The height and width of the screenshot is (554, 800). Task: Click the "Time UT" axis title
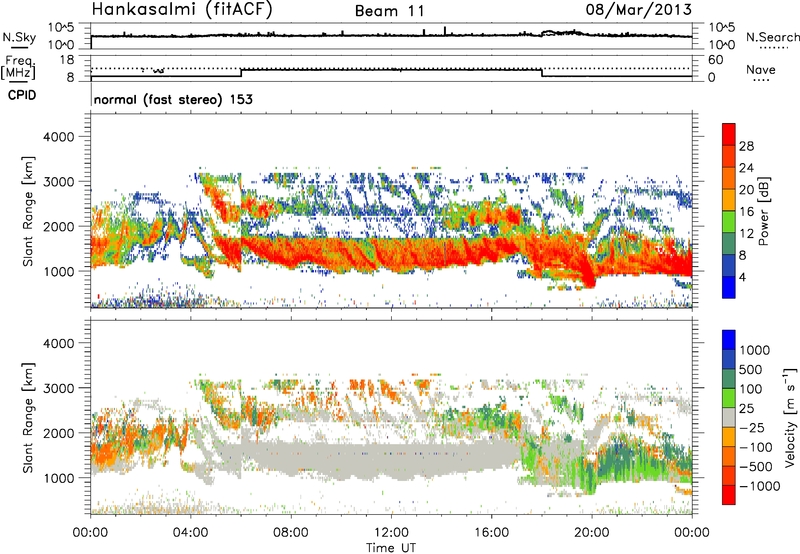pos(391,548)
